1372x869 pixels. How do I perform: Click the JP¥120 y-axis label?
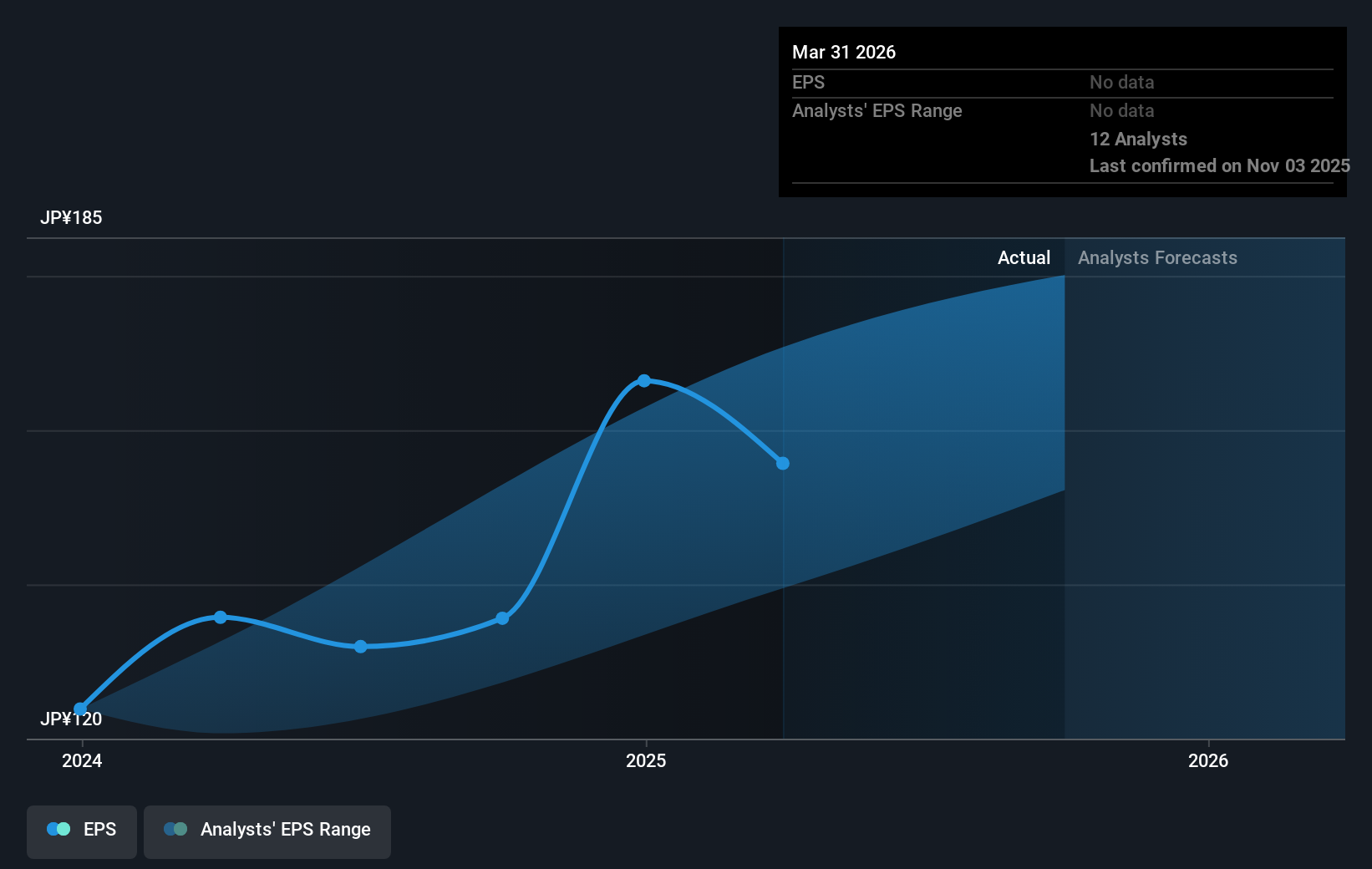point(71,719)
